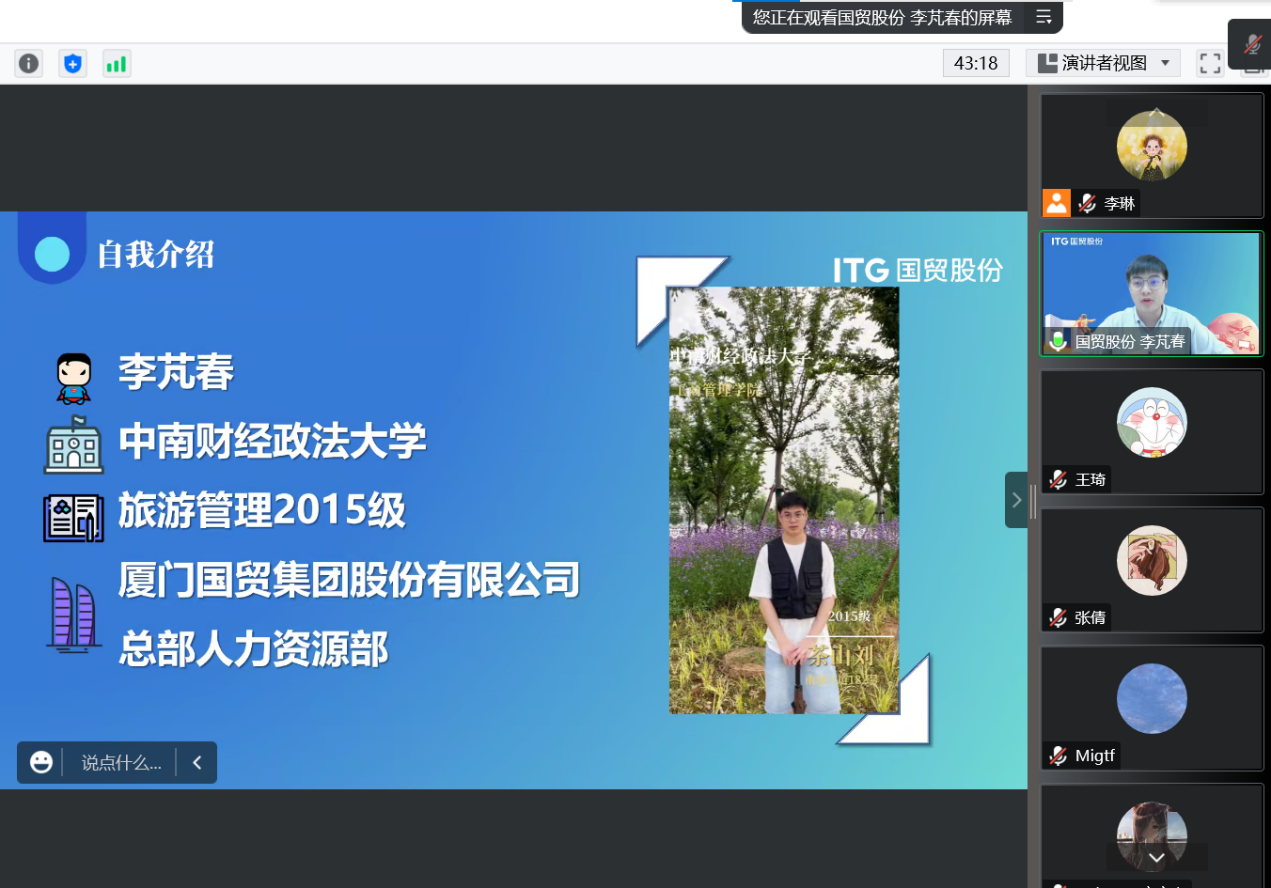Click the purple twin-towers icon on the slide
The height and width of the screenshot is (888, 1271).
tap(73, 615)
